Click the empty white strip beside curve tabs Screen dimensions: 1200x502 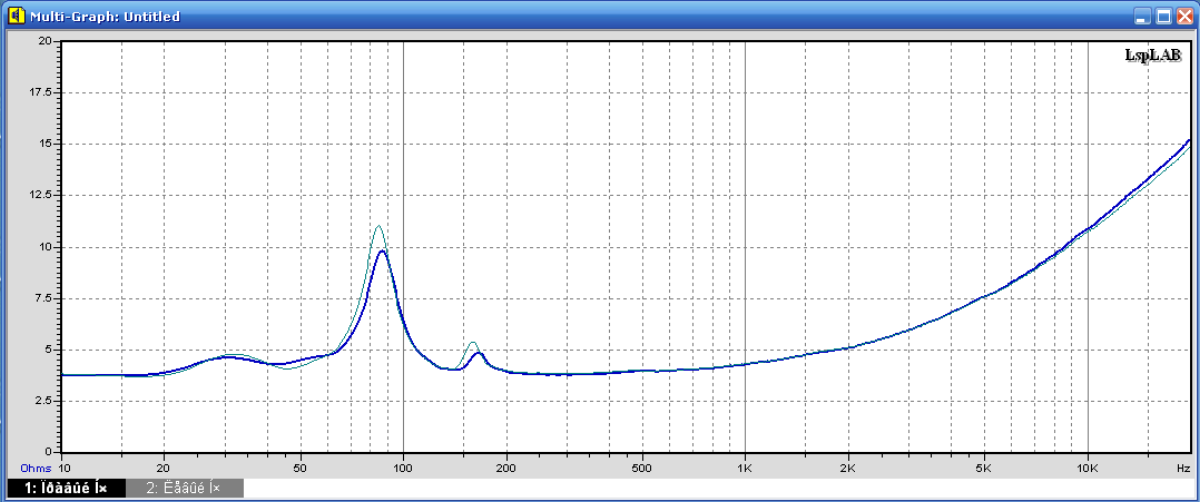tap(720, 489)
